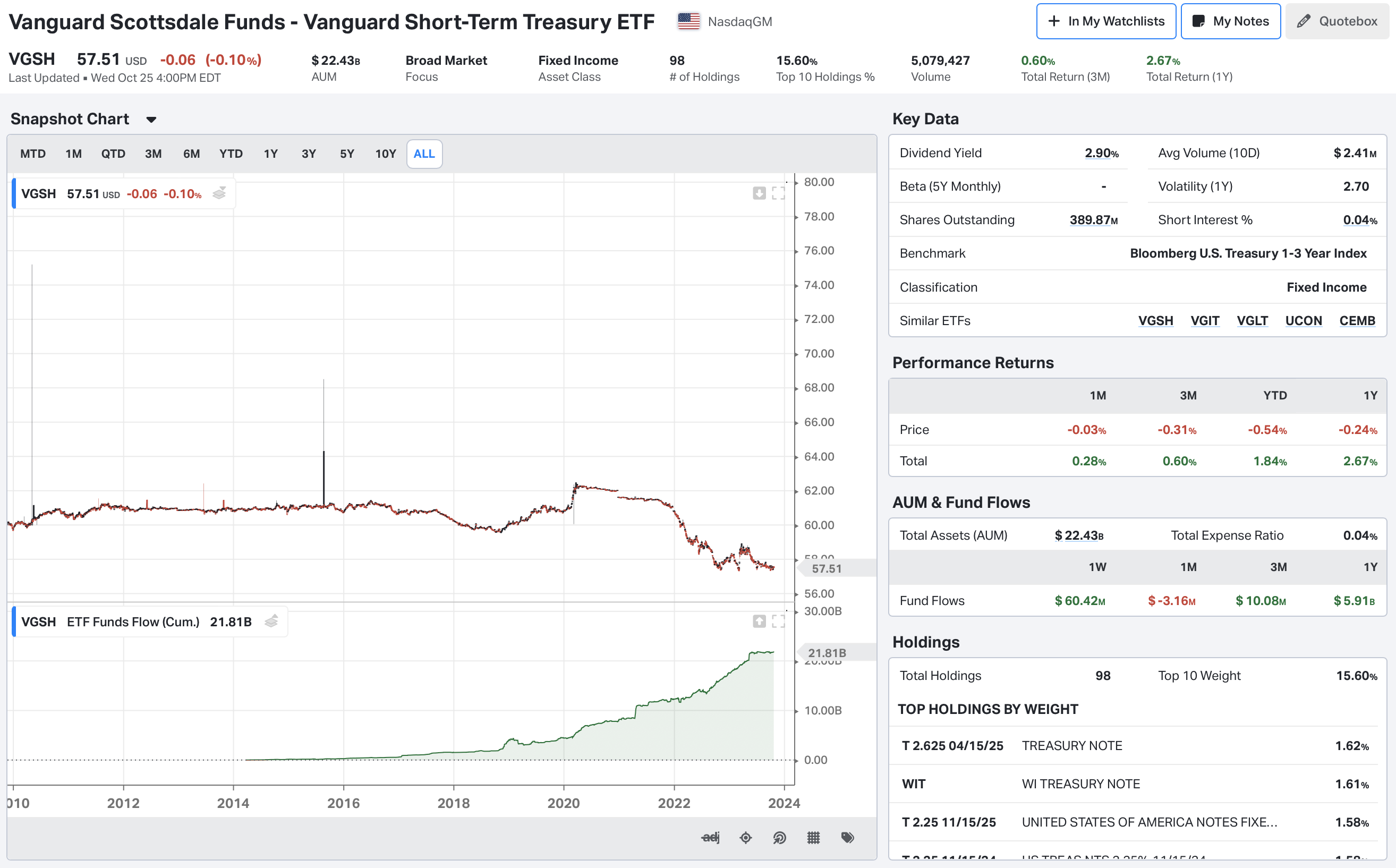
Task: Click the $22.43B AUM header value
Action: [x=336, y=60]
